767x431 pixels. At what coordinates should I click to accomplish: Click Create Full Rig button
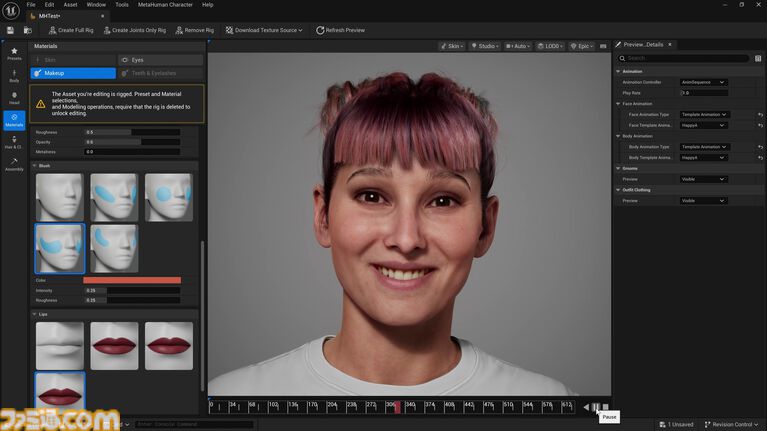pos(71,30)
